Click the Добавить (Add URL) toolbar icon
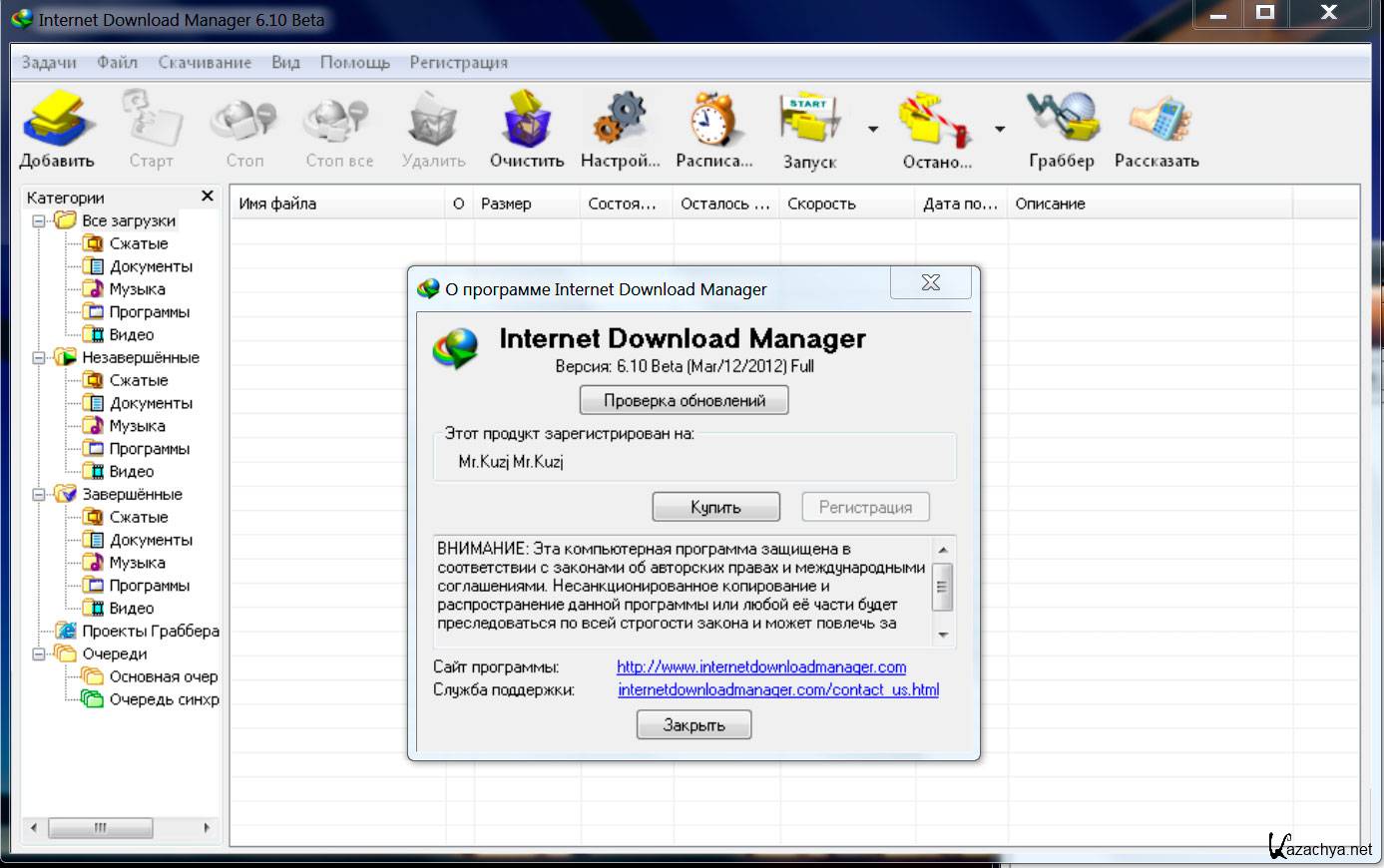 coord(58,120)
